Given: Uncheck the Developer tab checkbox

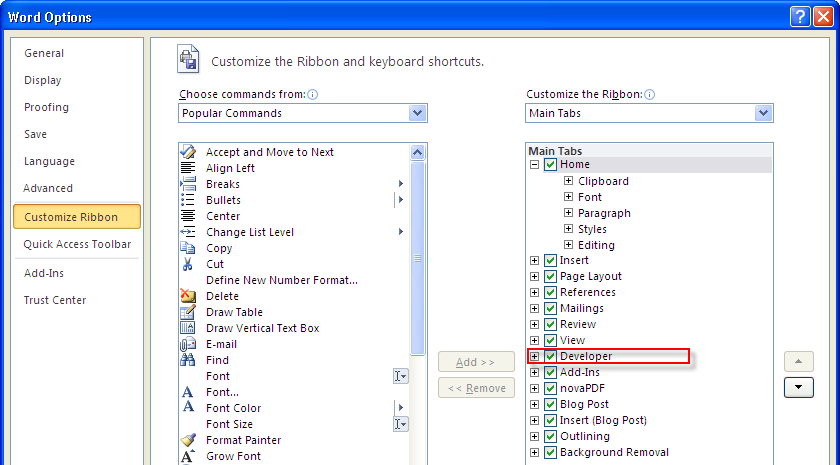Looking at the screenshot, I should coord(550,356).
